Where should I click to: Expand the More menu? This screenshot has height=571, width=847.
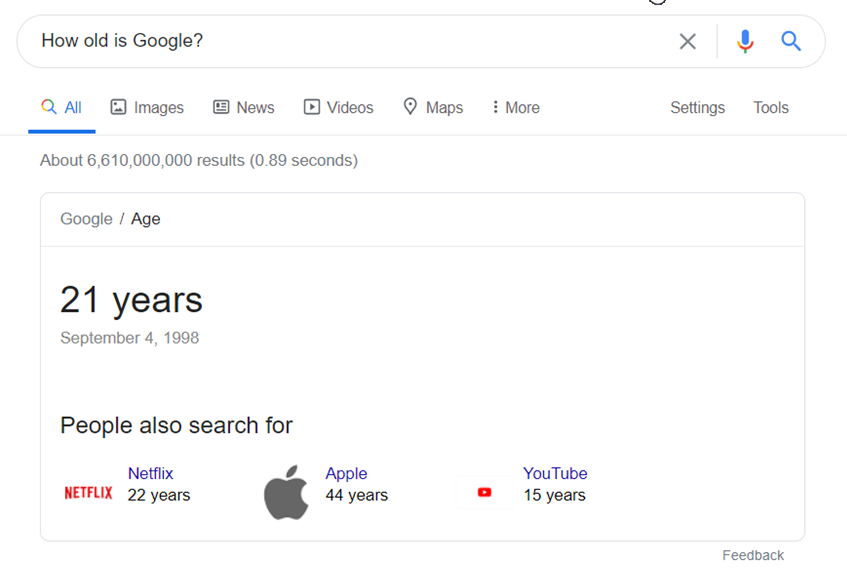[516, 108]
